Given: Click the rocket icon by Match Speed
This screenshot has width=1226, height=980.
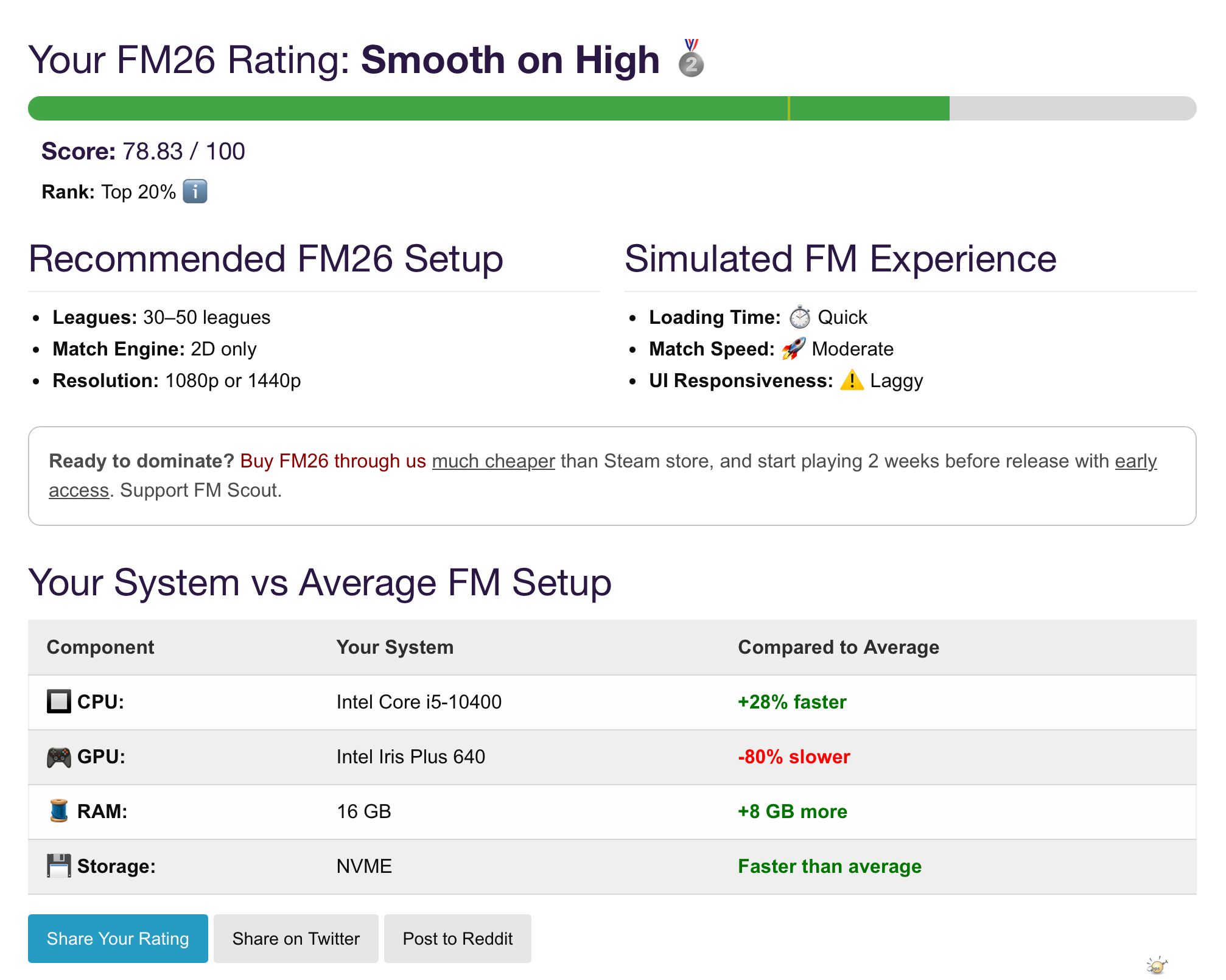Looking at the screenshot, I should 793,349.
